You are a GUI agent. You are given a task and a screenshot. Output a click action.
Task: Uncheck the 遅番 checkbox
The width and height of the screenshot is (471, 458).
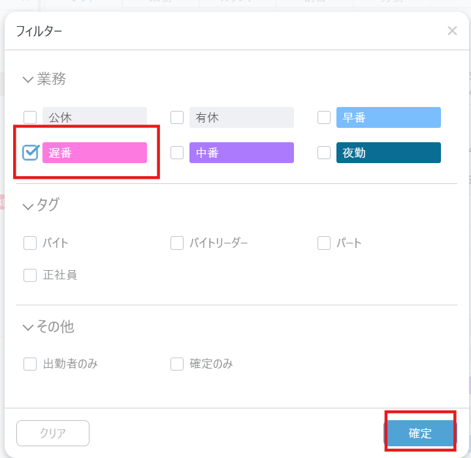tap(30, 153)
